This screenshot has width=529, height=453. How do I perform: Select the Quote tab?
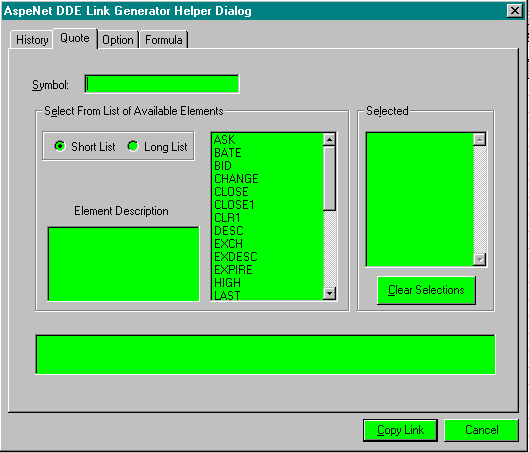coord(75,38)
